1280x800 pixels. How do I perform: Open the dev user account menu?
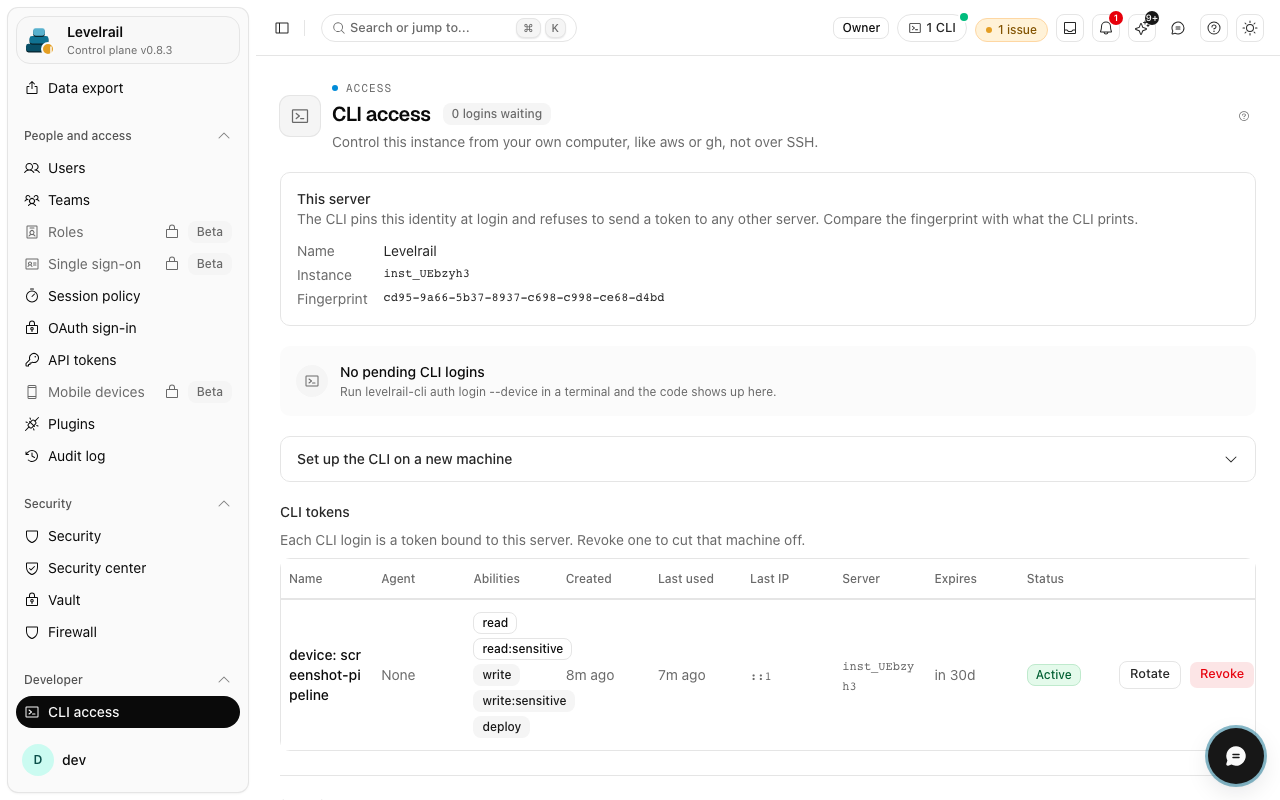[x=128, y=760]
